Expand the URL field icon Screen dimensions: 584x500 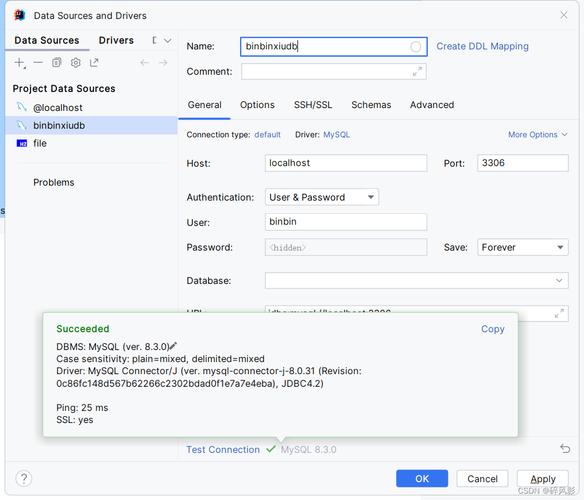click(x=559, y=313)
